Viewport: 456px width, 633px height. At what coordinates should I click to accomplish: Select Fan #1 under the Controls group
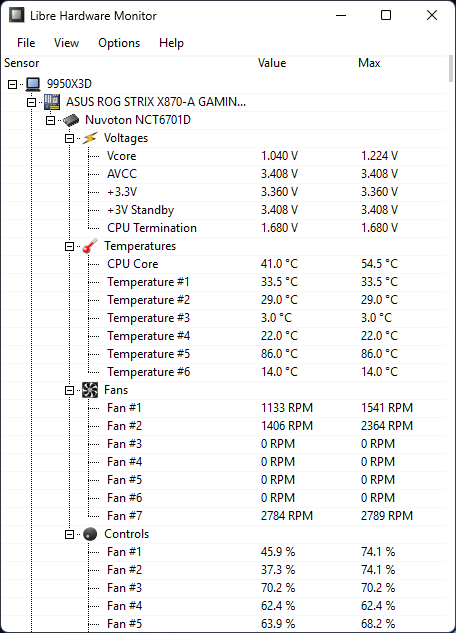tap(224, 552)
